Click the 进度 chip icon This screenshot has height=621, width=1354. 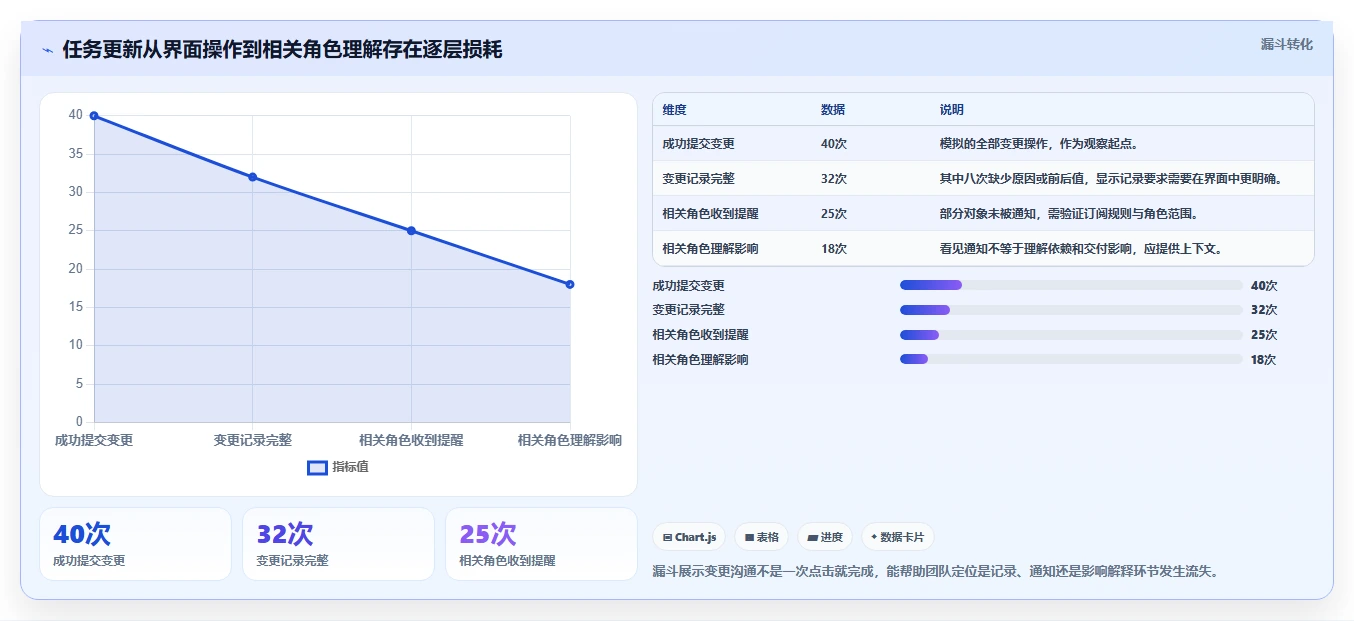coord(813,537)
